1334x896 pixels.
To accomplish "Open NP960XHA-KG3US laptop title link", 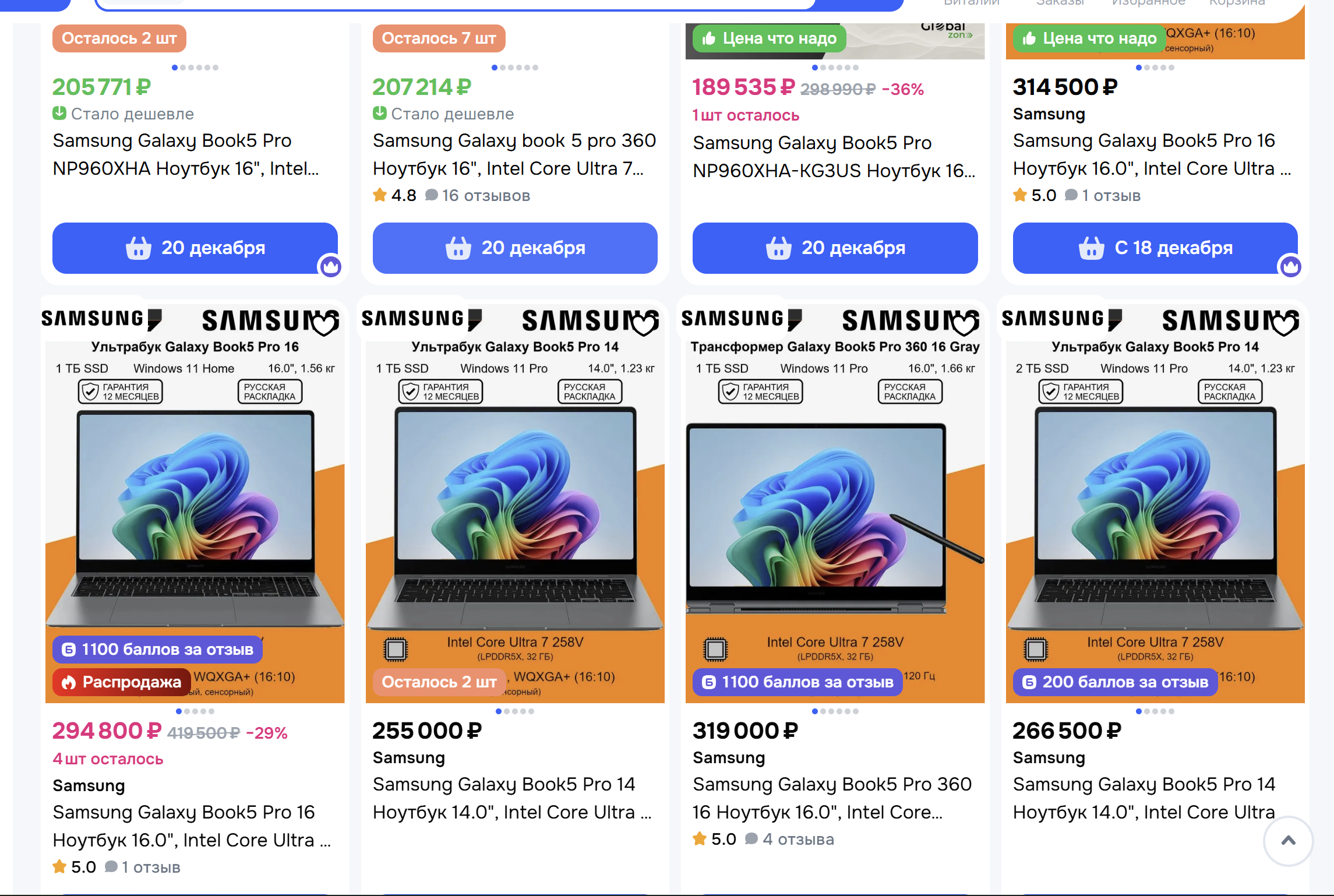I will 834,157.
